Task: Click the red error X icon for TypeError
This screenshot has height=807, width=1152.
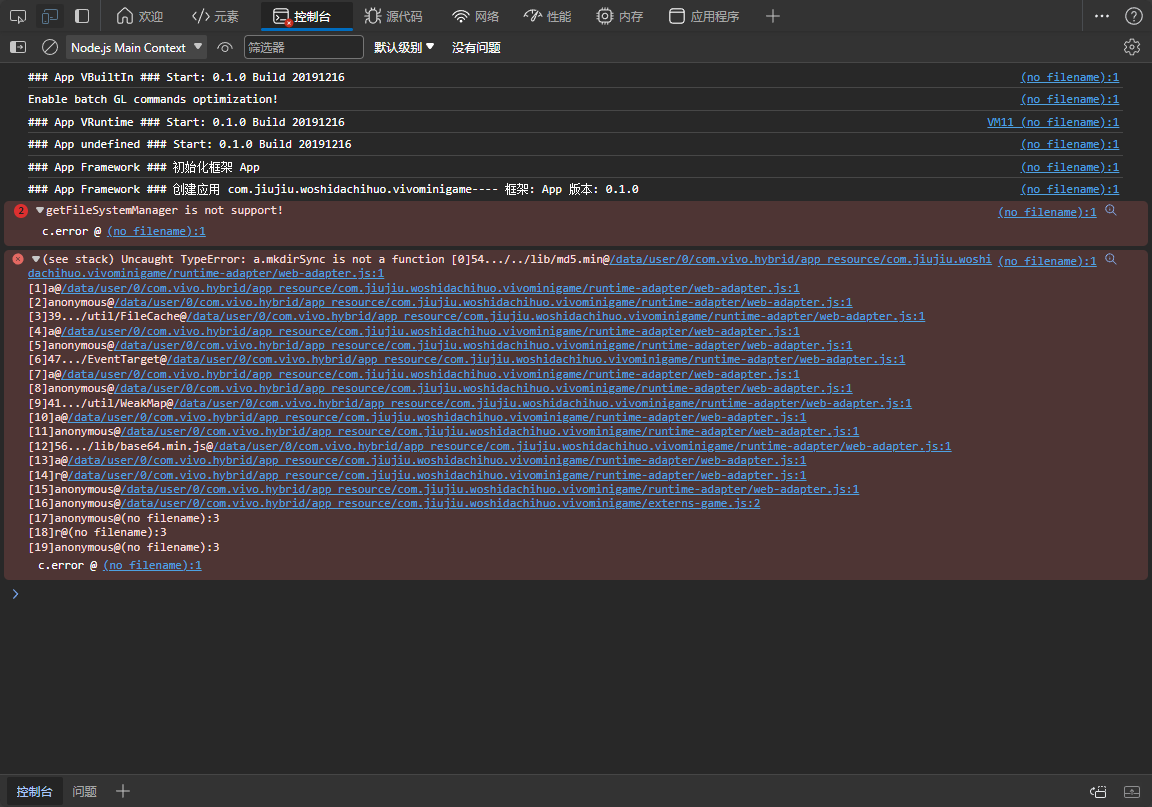Action: (x=18, y=259)
